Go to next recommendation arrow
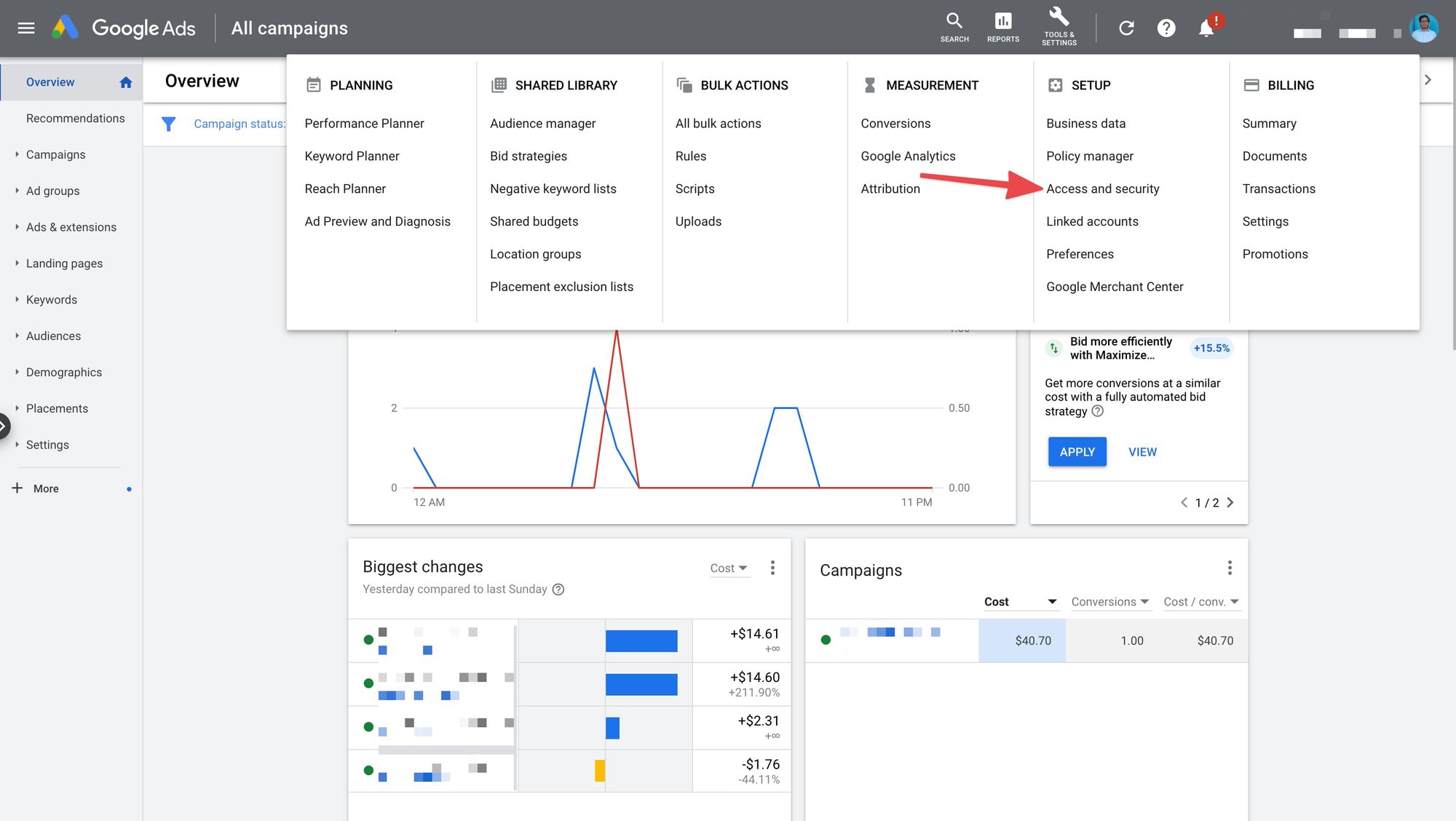1456x821 pixels. click(x=1230, y=503)
